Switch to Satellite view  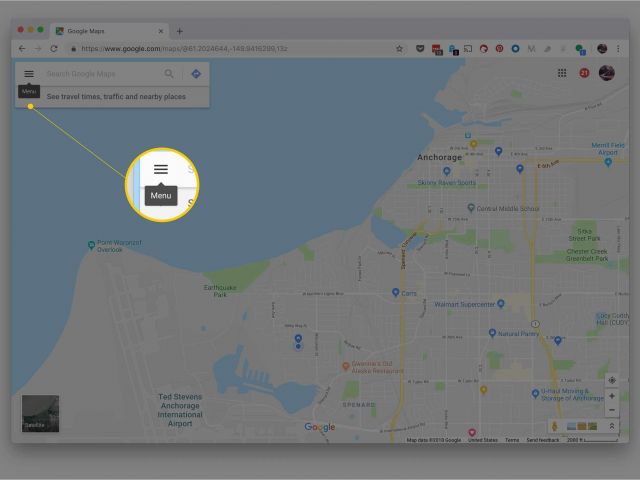(40, 414)
